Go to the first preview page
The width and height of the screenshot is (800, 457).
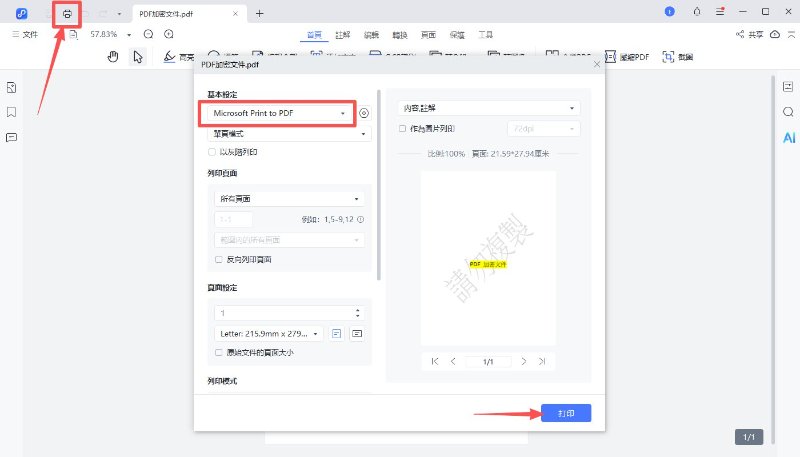435,361
